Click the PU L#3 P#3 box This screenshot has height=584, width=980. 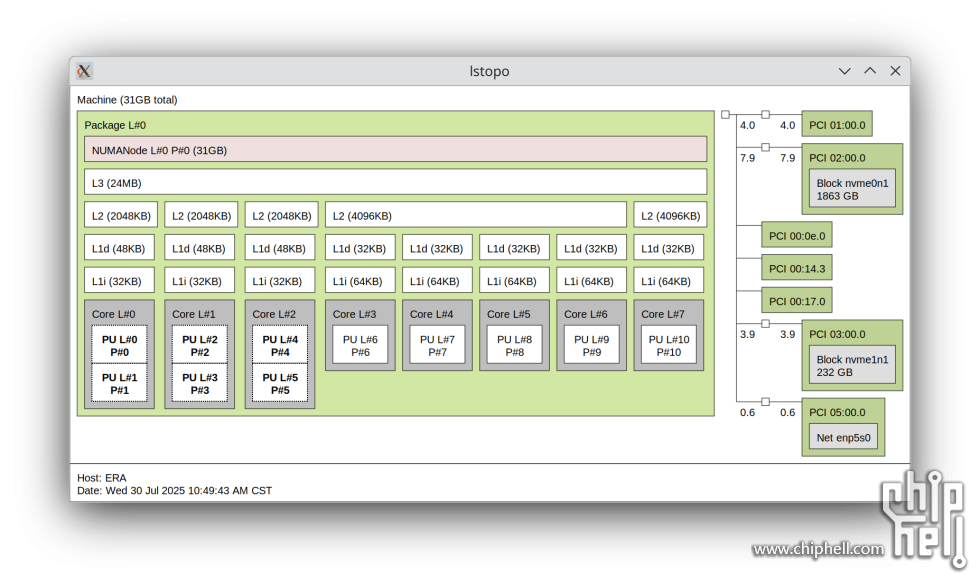199,383
